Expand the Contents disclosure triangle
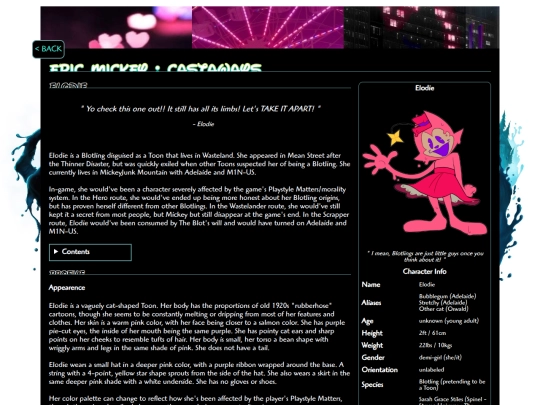Viewport: 540px width, 405px height. [x=56, y=252]
